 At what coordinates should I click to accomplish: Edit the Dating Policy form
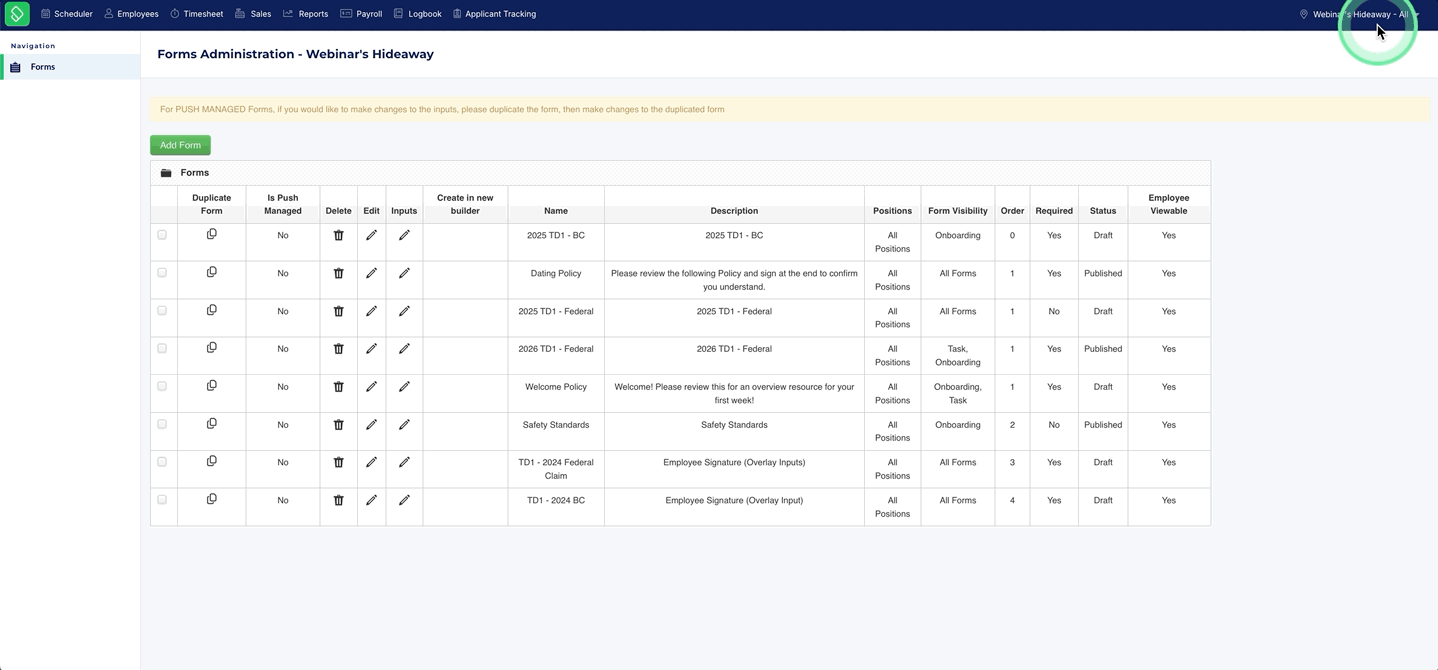click(371, 273)
